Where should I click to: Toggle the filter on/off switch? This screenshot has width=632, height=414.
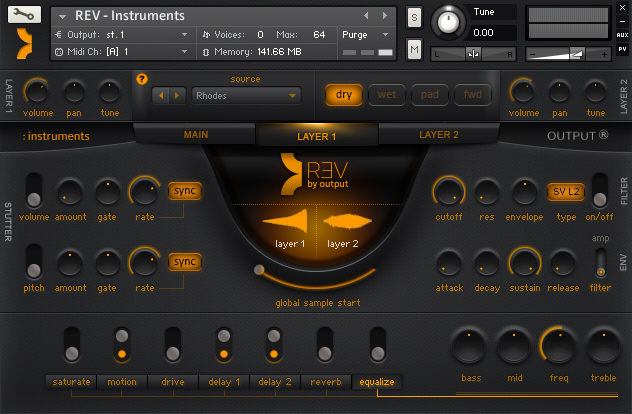pos(600,191)
